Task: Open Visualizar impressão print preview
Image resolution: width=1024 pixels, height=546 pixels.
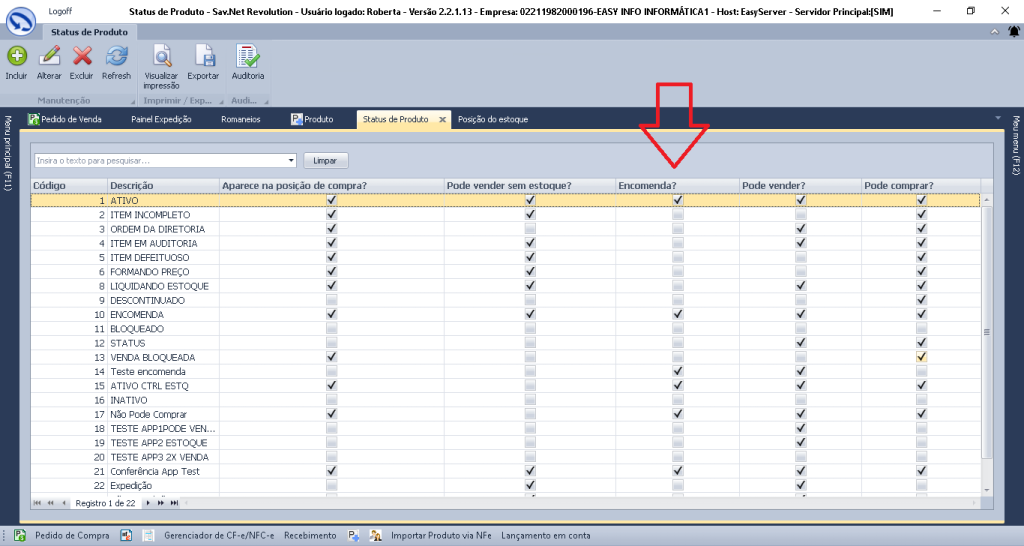Action: point(161,58)
